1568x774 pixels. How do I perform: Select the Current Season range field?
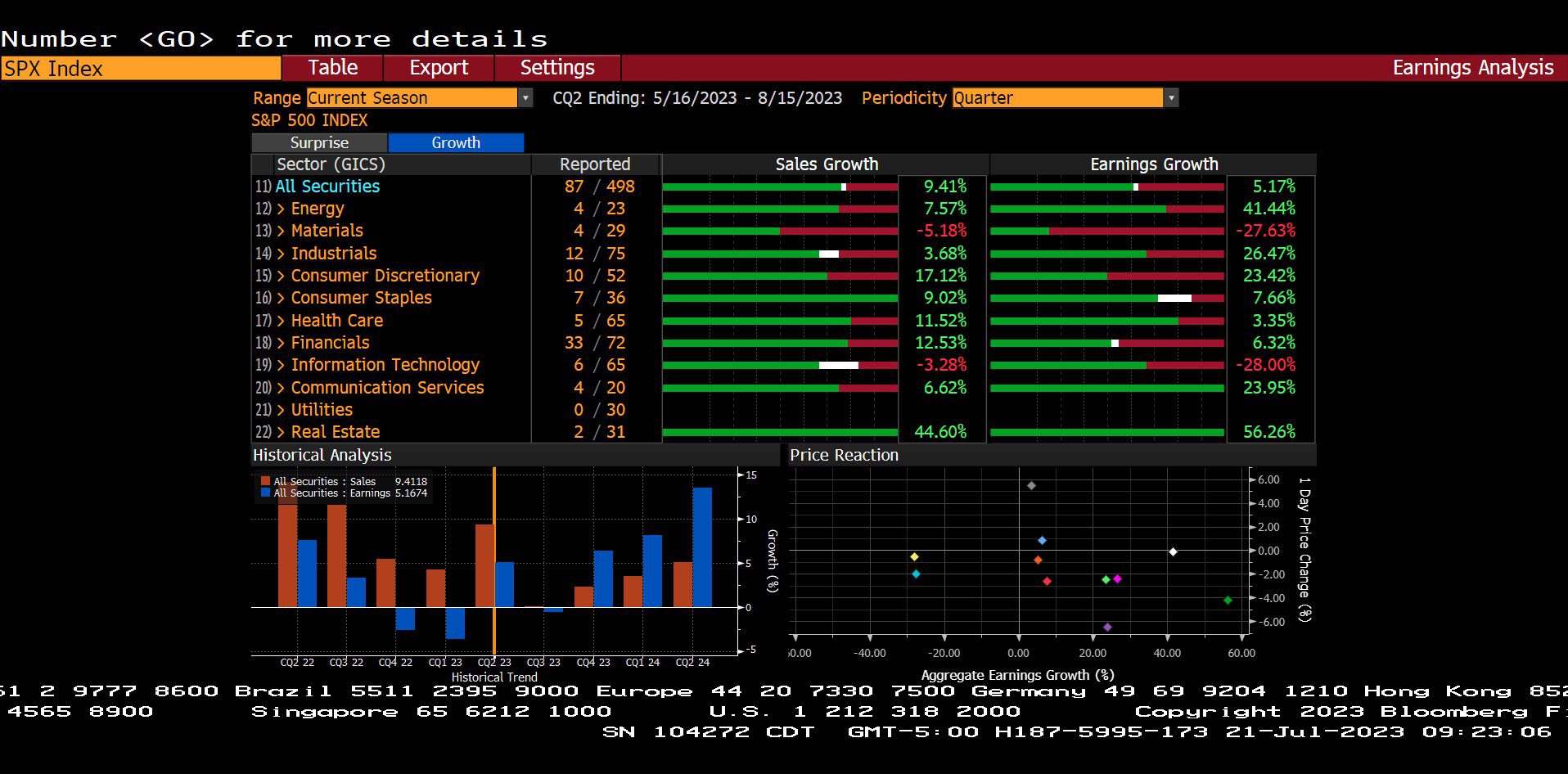tap(412, 98)
